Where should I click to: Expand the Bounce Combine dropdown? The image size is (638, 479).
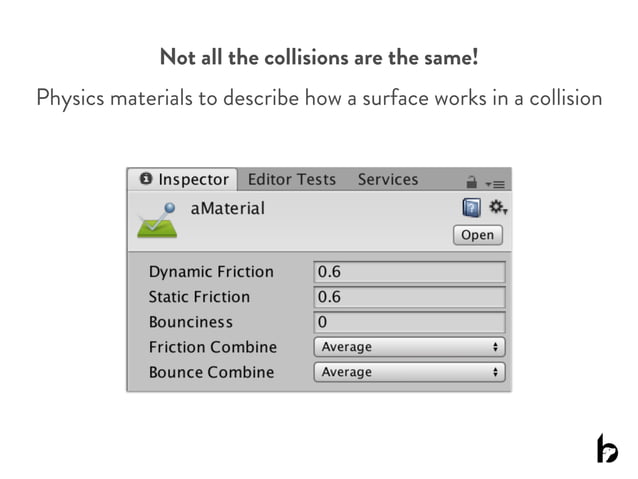(x=409, y=372)
